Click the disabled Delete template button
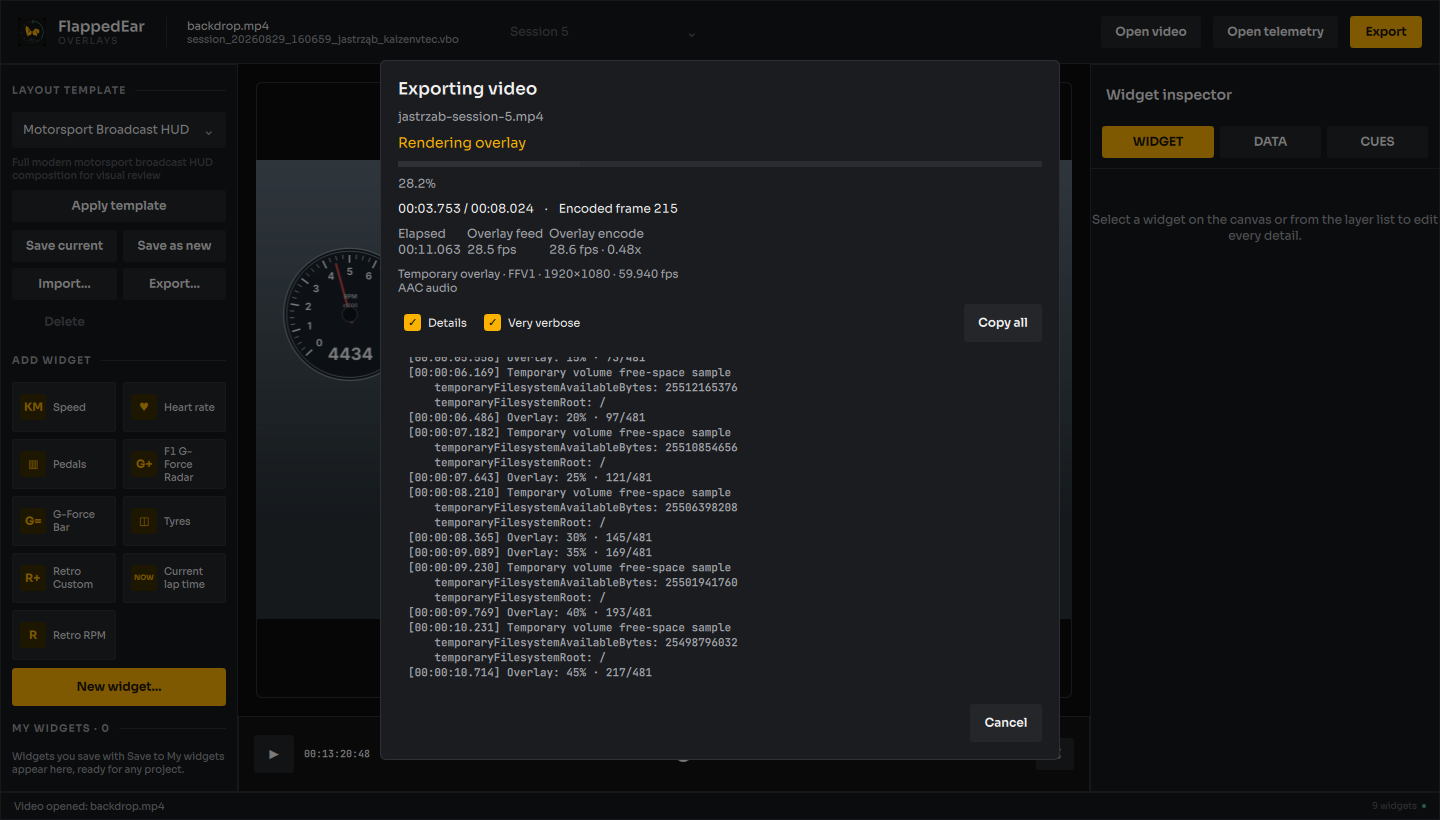Image resolution: width=1440 pixels, height=820 pixels. [64, 322]
